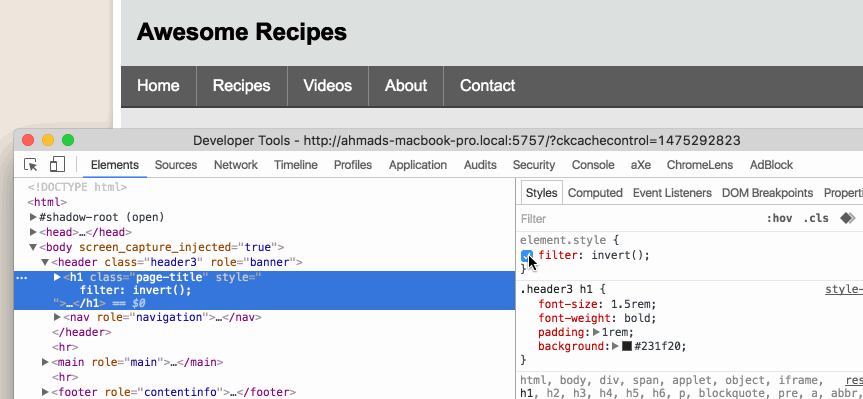Open the Recipes nav link

[x=242, y=86]
